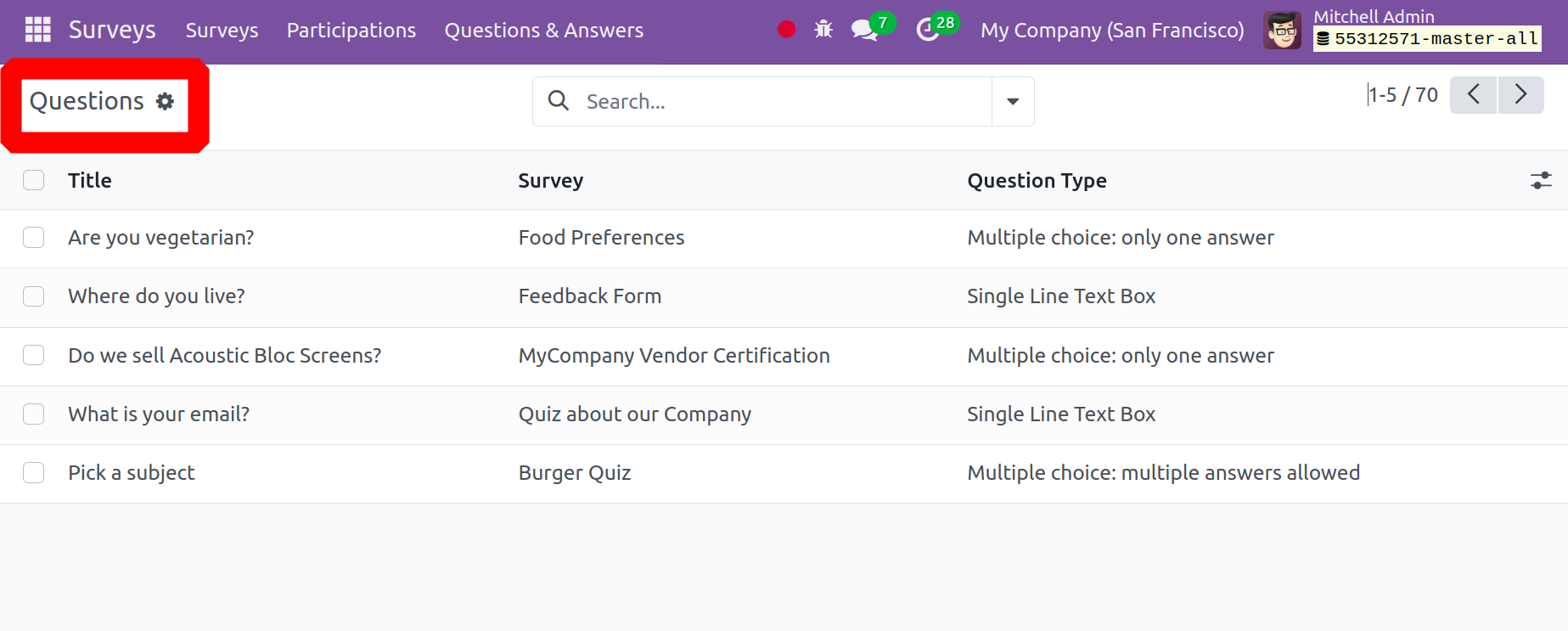This screenshot has width=1568, height=631.
Task: Open the Participations menu
Action: point(351,31)
